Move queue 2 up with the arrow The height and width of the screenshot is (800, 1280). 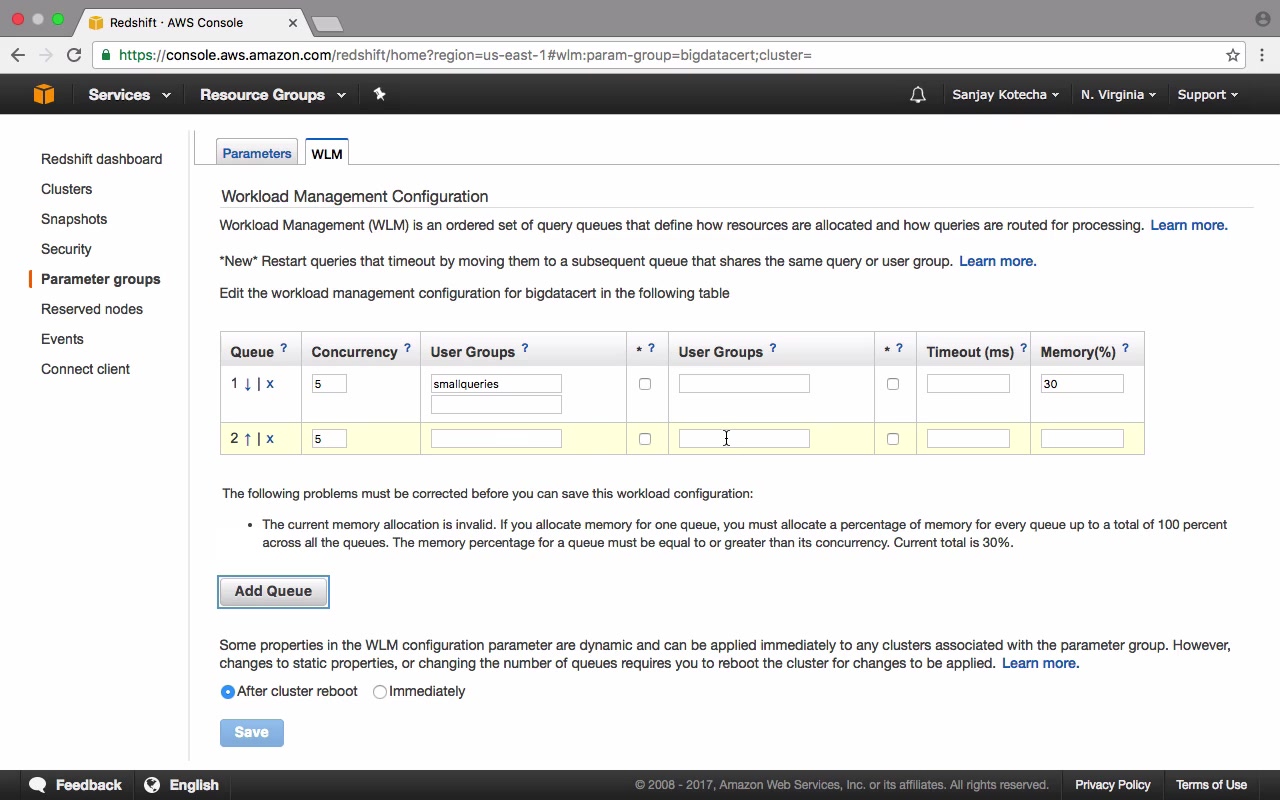(x=248, y=439)
